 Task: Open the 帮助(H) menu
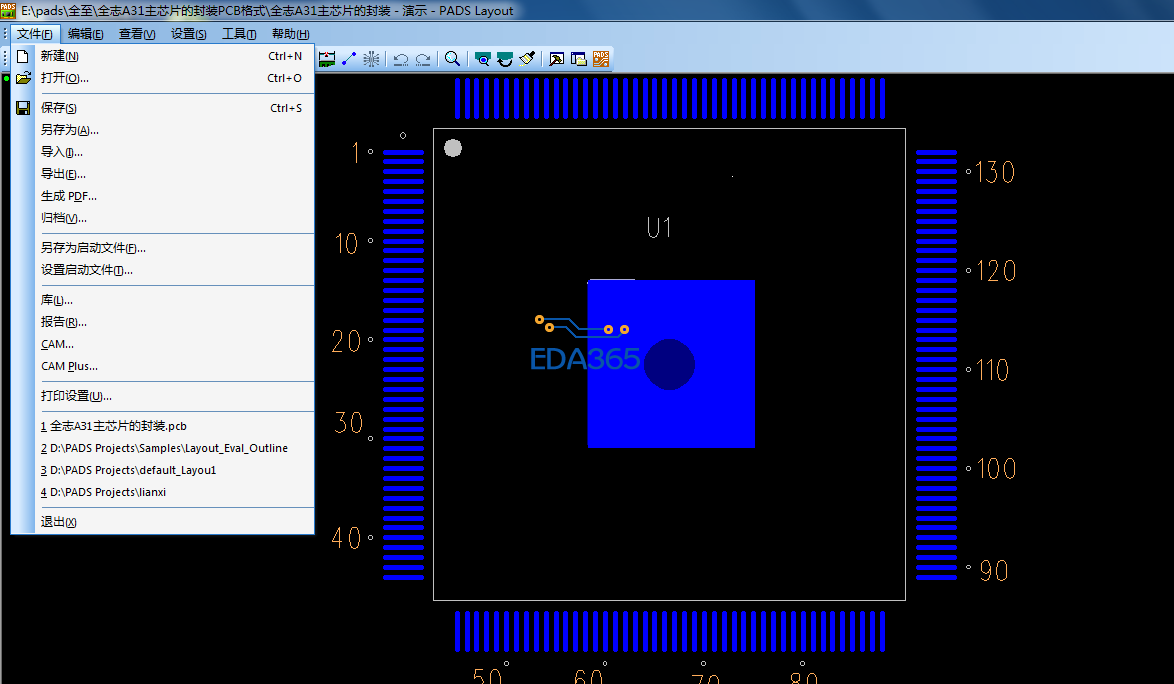290,34
